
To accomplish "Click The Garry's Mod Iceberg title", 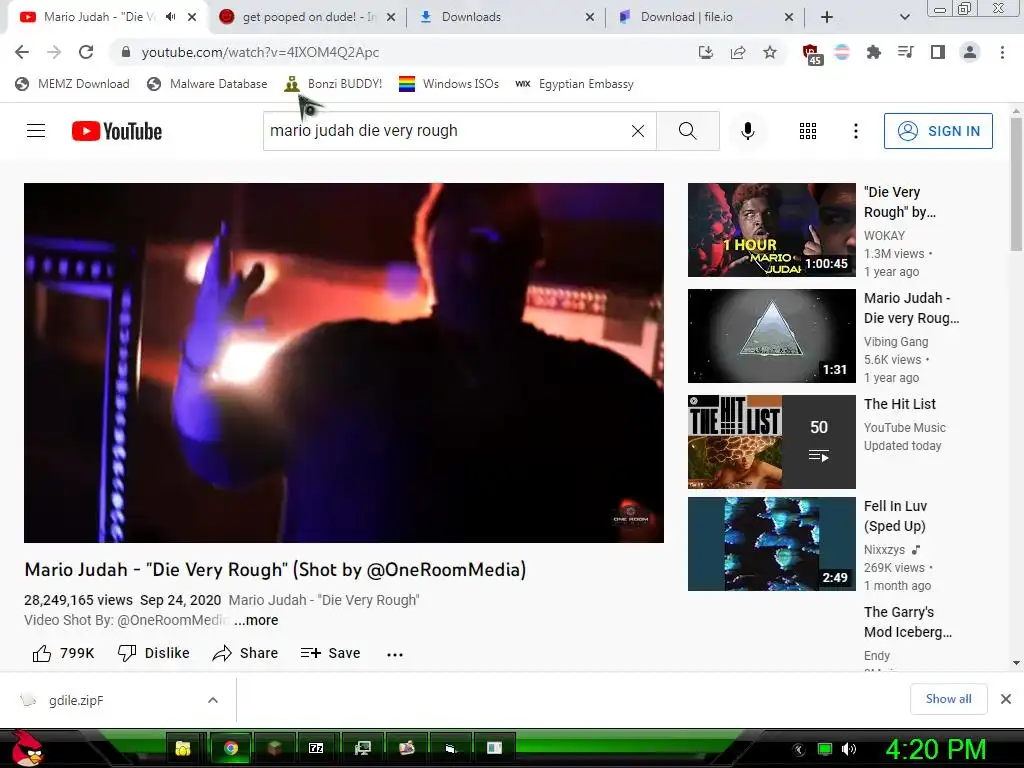I will point(907,622).
